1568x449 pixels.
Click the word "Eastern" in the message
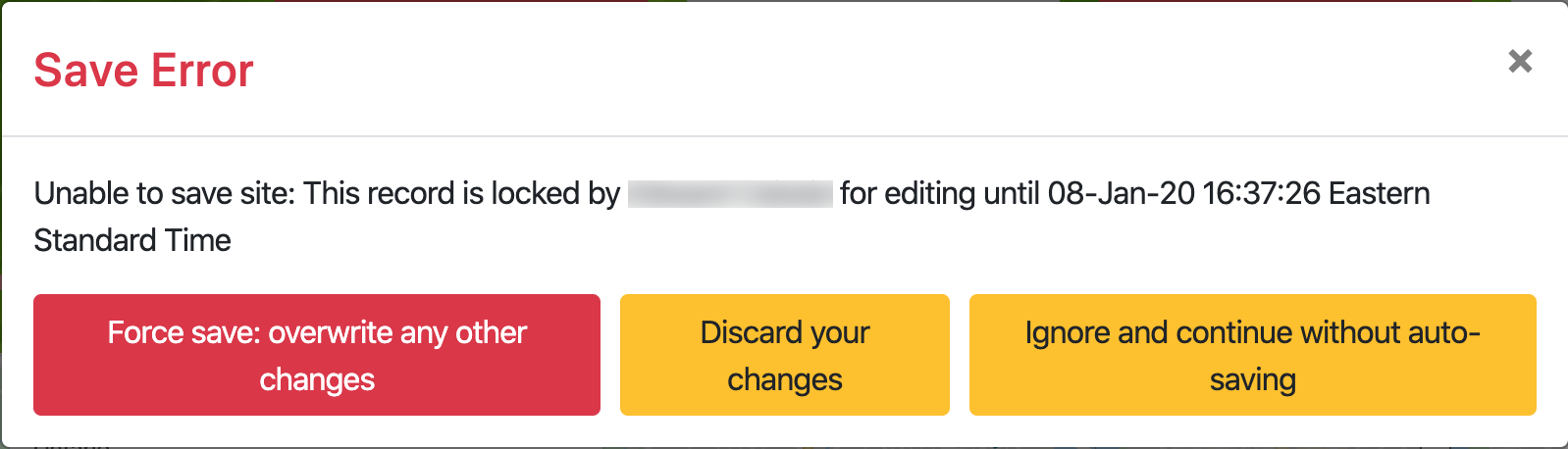pyautogui.click(x=1379, y=194)
